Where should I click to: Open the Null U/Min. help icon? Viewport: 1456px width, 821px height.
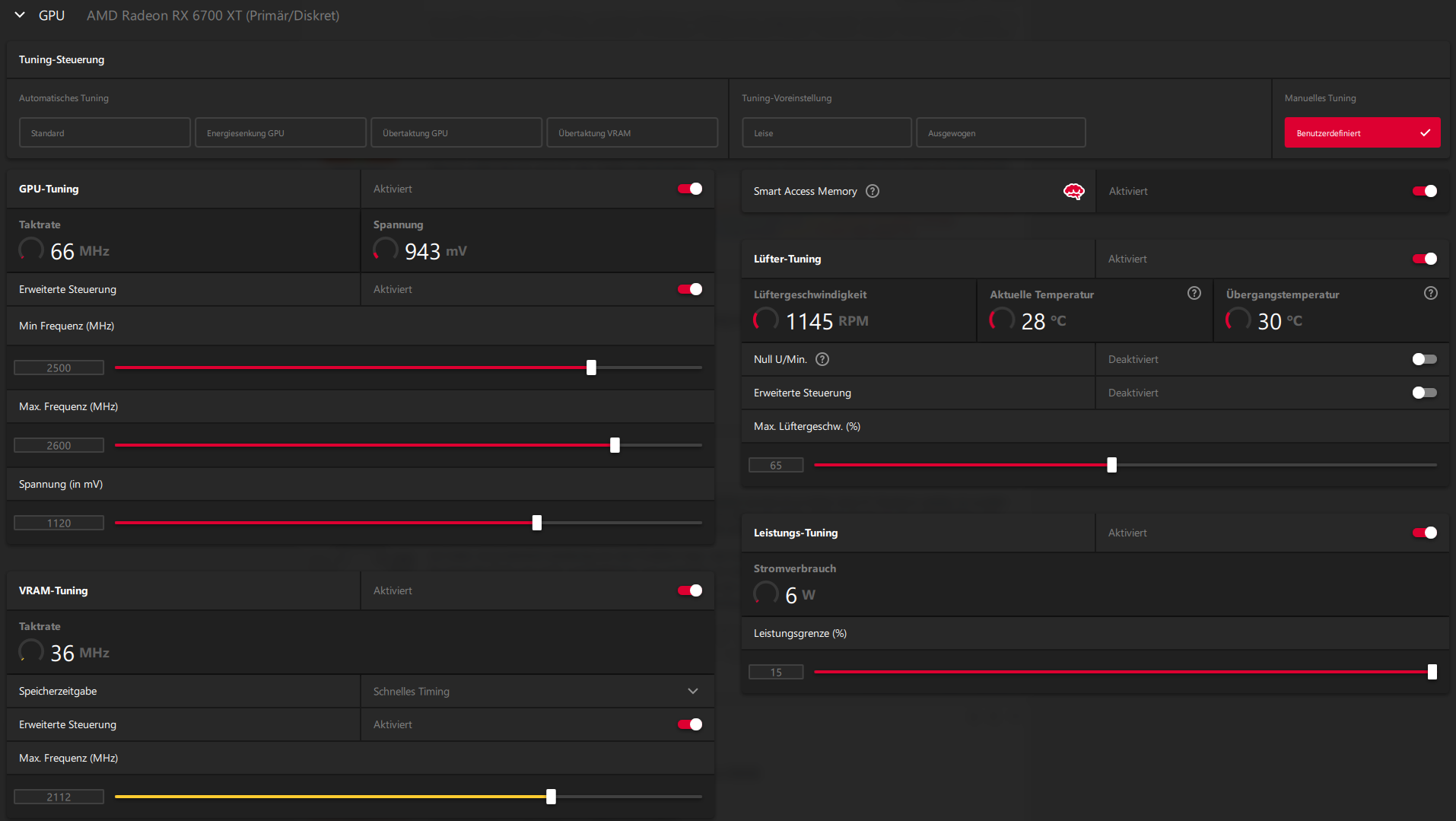822,359
